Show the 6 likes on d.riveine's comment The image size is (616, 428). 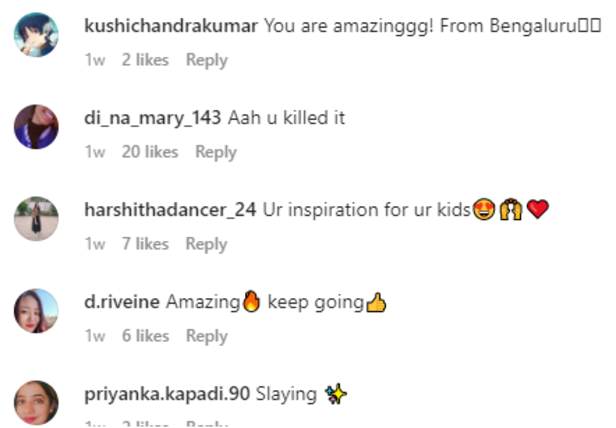[x=146, y=336]
